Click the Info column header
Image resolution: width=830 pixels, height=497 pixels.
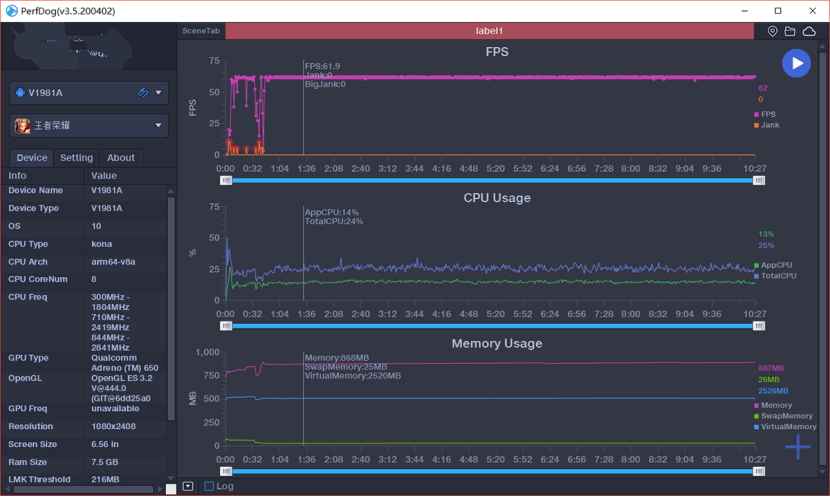pos(17,176)
